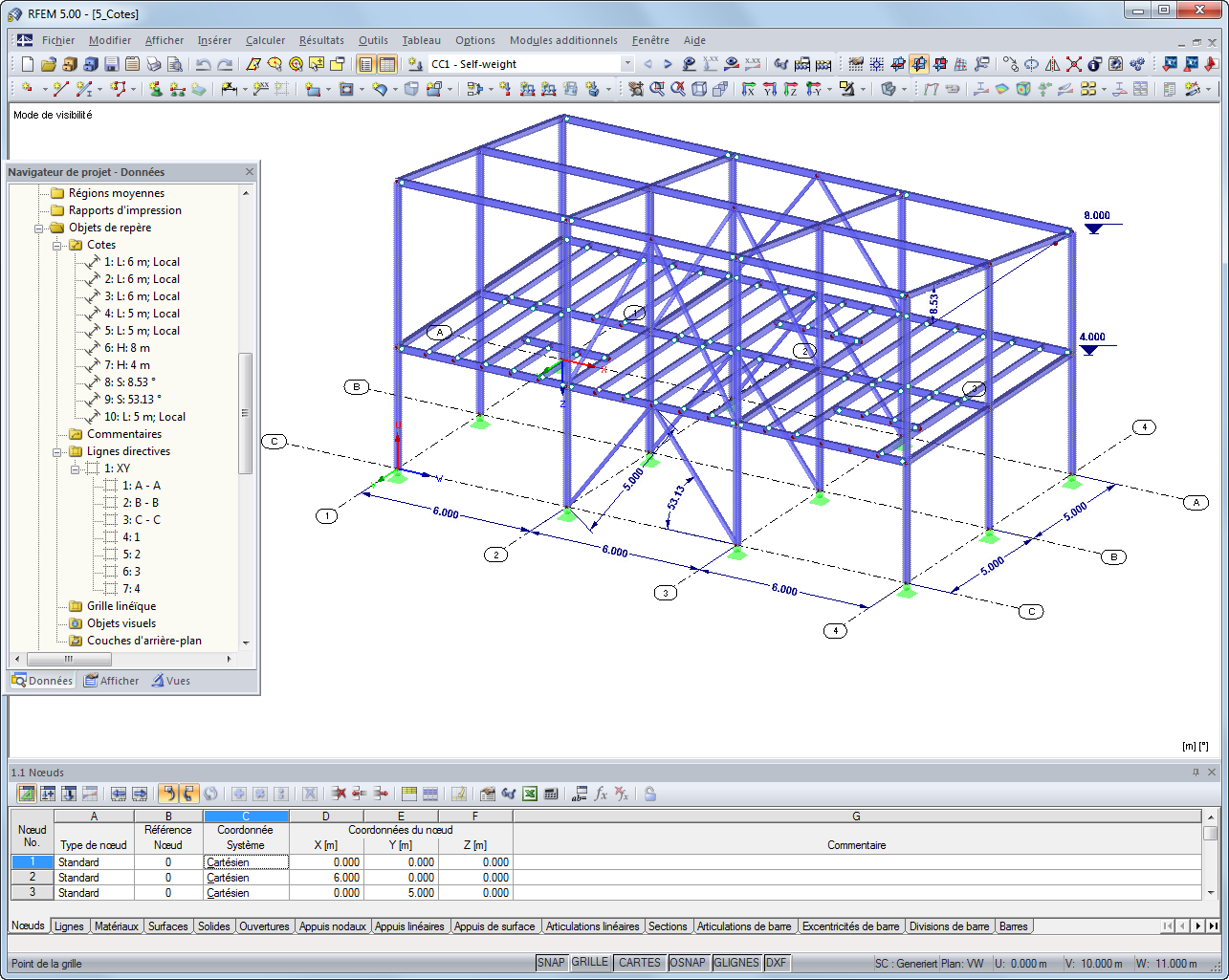Save the model using the floppy disk icon

(111, 64)
